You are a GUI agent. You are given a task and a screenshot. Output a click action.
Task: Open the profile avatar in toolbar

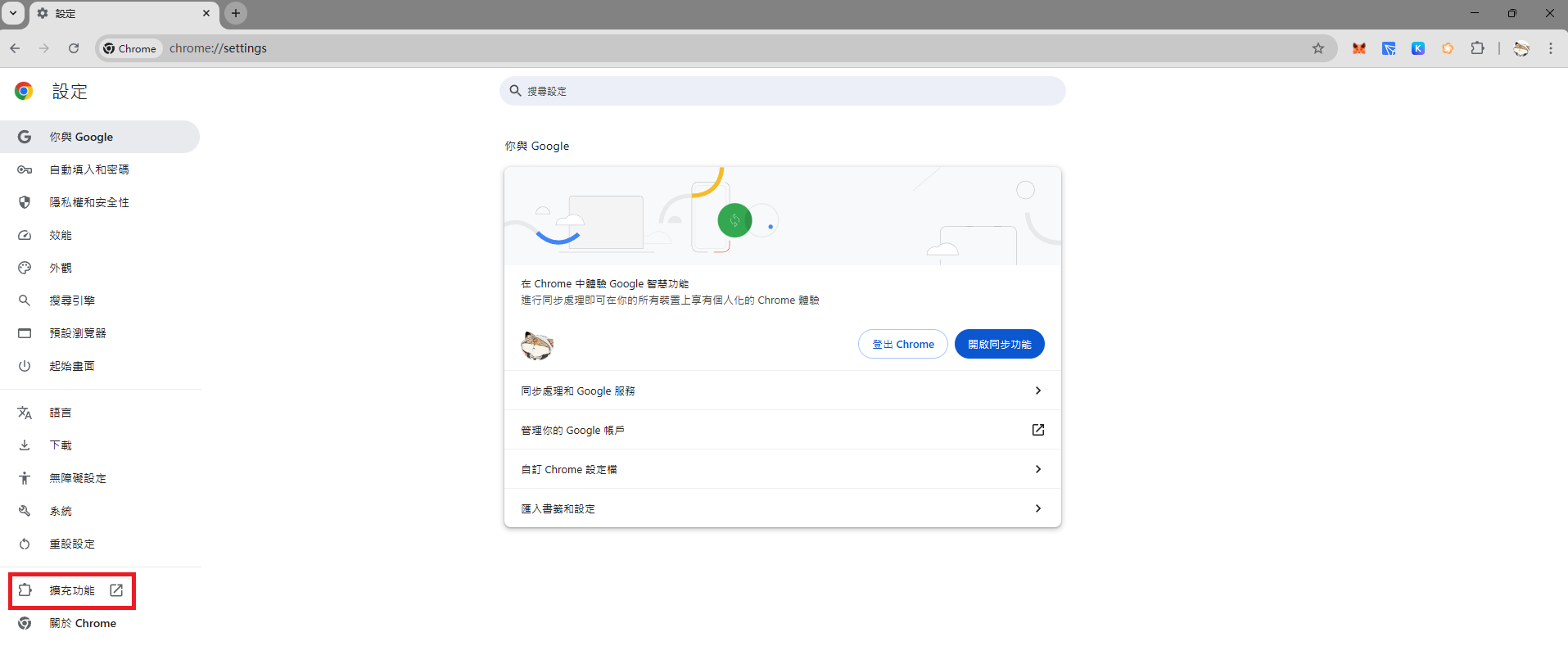pos(1521,48)
